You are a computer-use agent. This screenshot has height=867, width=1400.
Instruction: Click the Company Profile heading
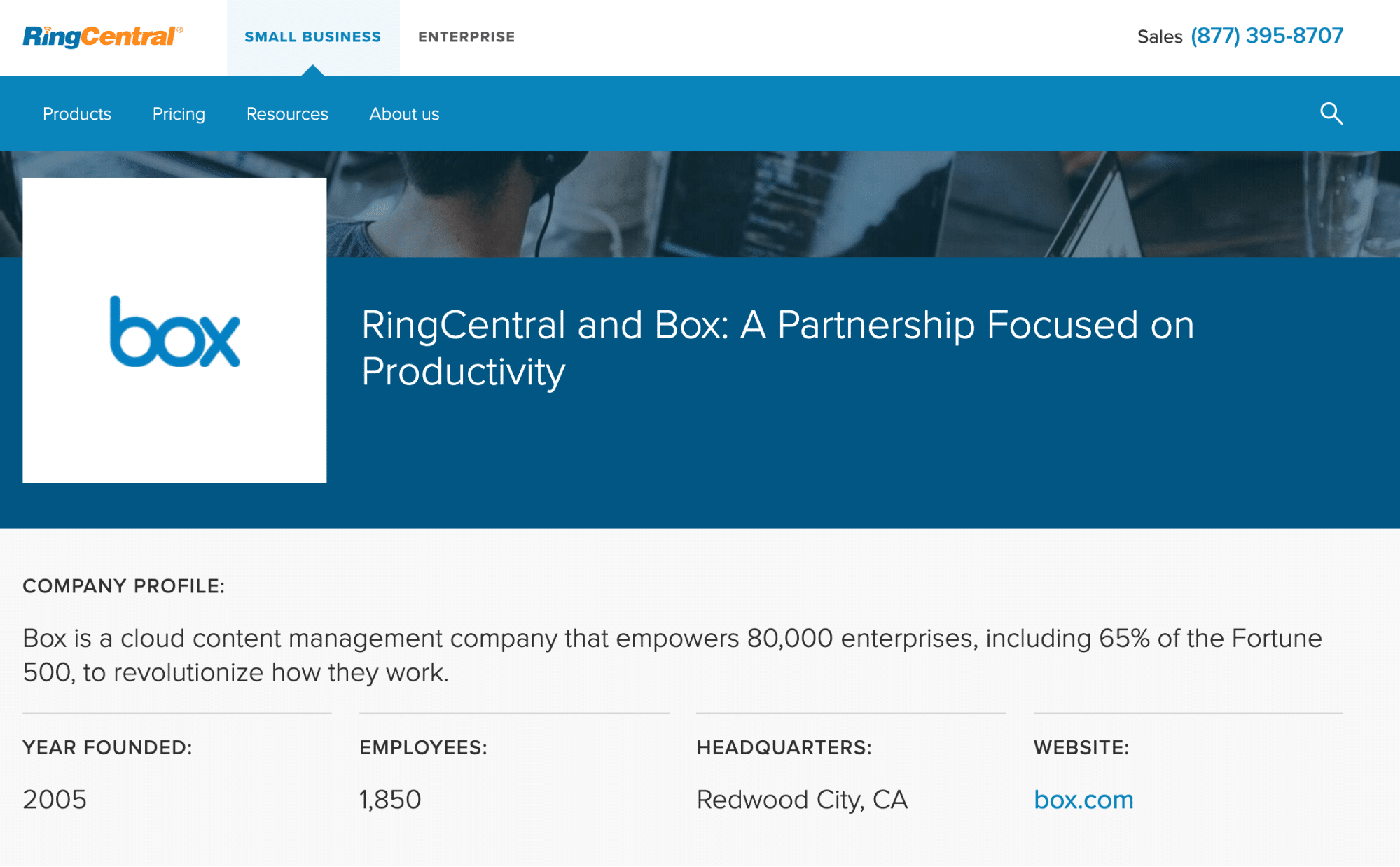coord(124,586)
